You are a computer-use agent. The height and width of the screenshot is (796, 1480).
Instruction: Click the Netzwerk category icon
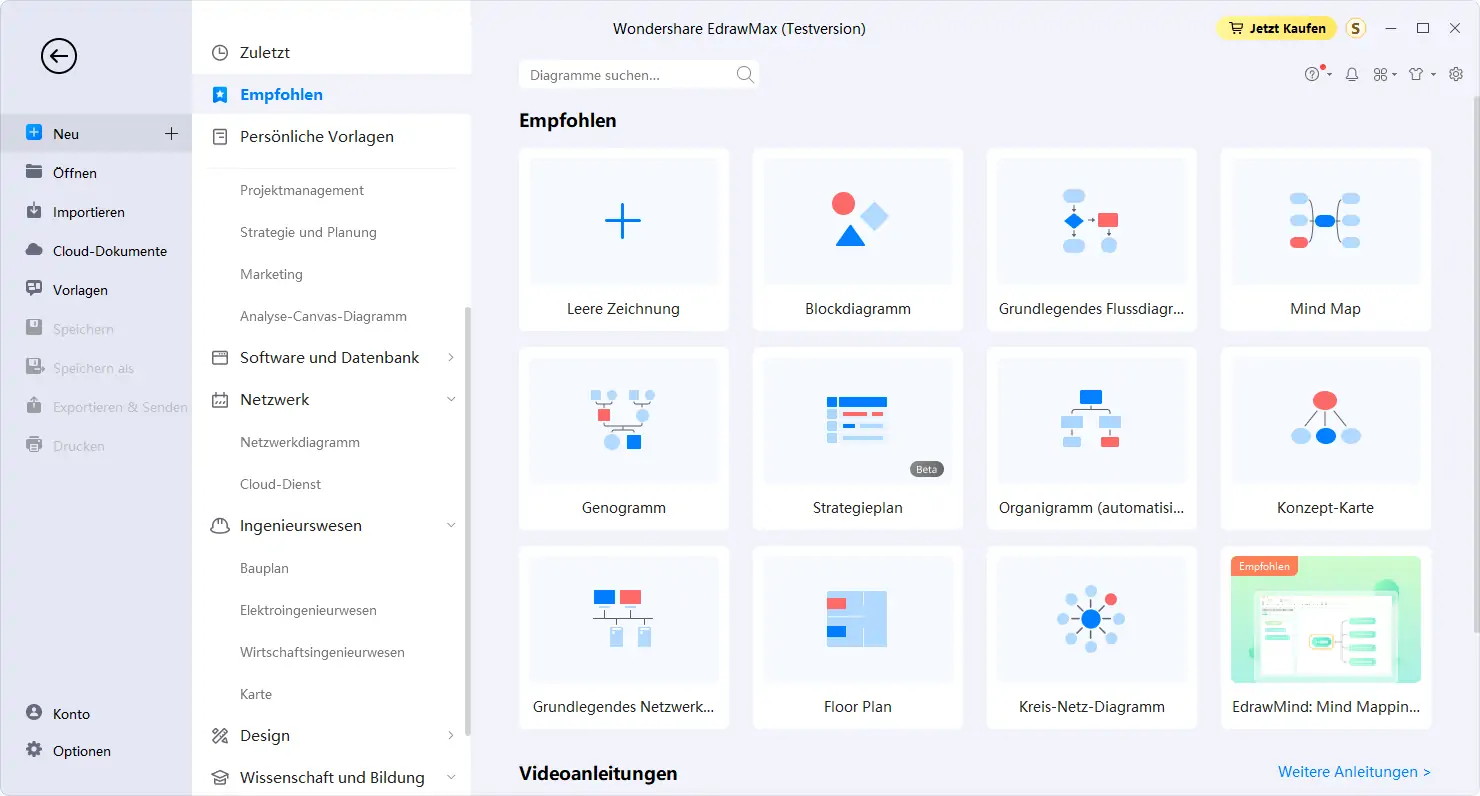[220, 400]
